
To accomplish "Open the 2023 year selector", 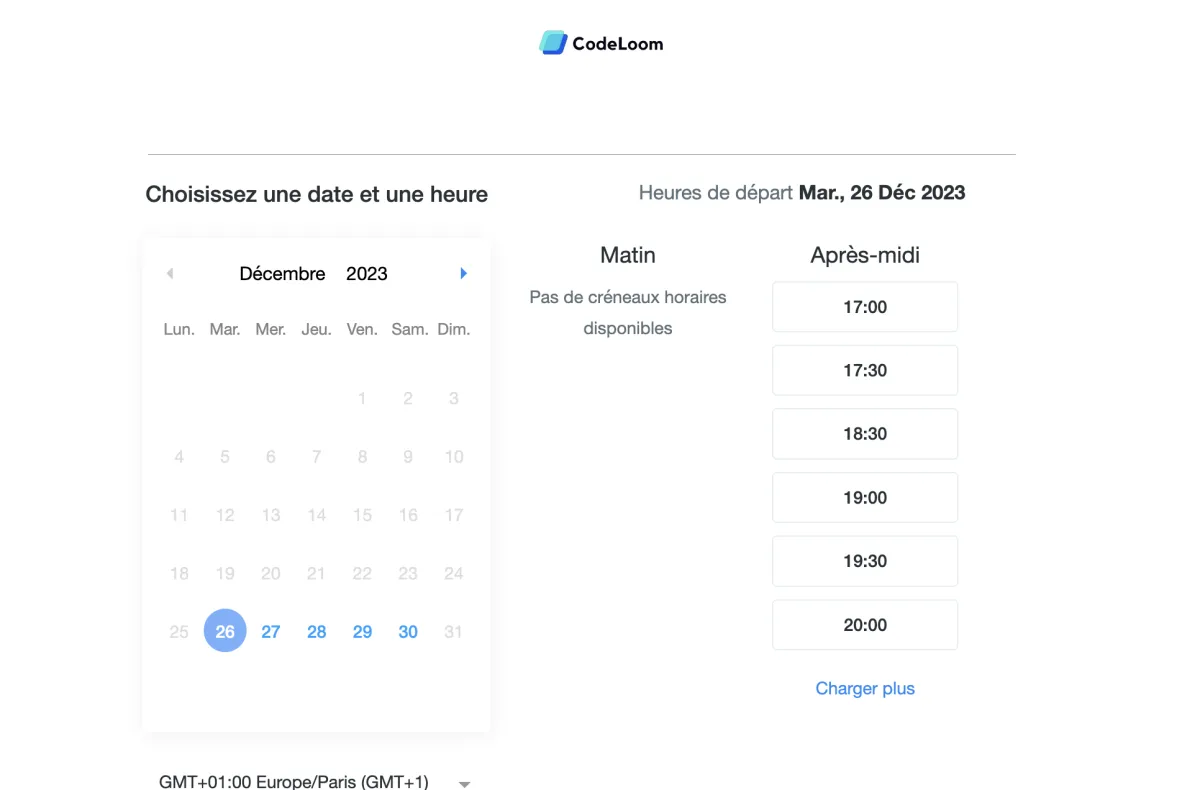I will click(367, 273).
